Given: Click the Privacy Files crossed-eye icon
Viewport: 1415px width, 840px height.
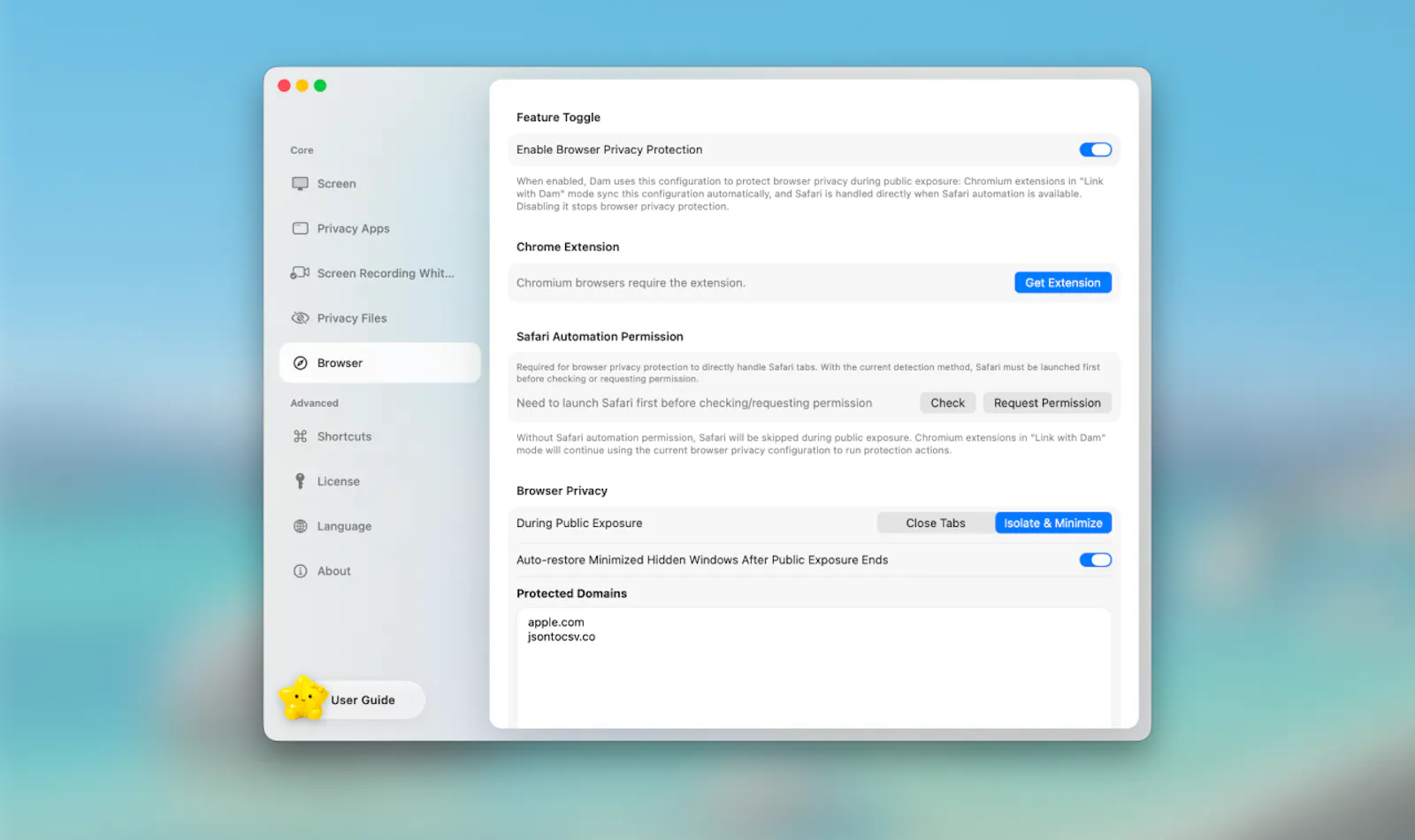Looking at the screenshot, I should (x=300, y=318).
